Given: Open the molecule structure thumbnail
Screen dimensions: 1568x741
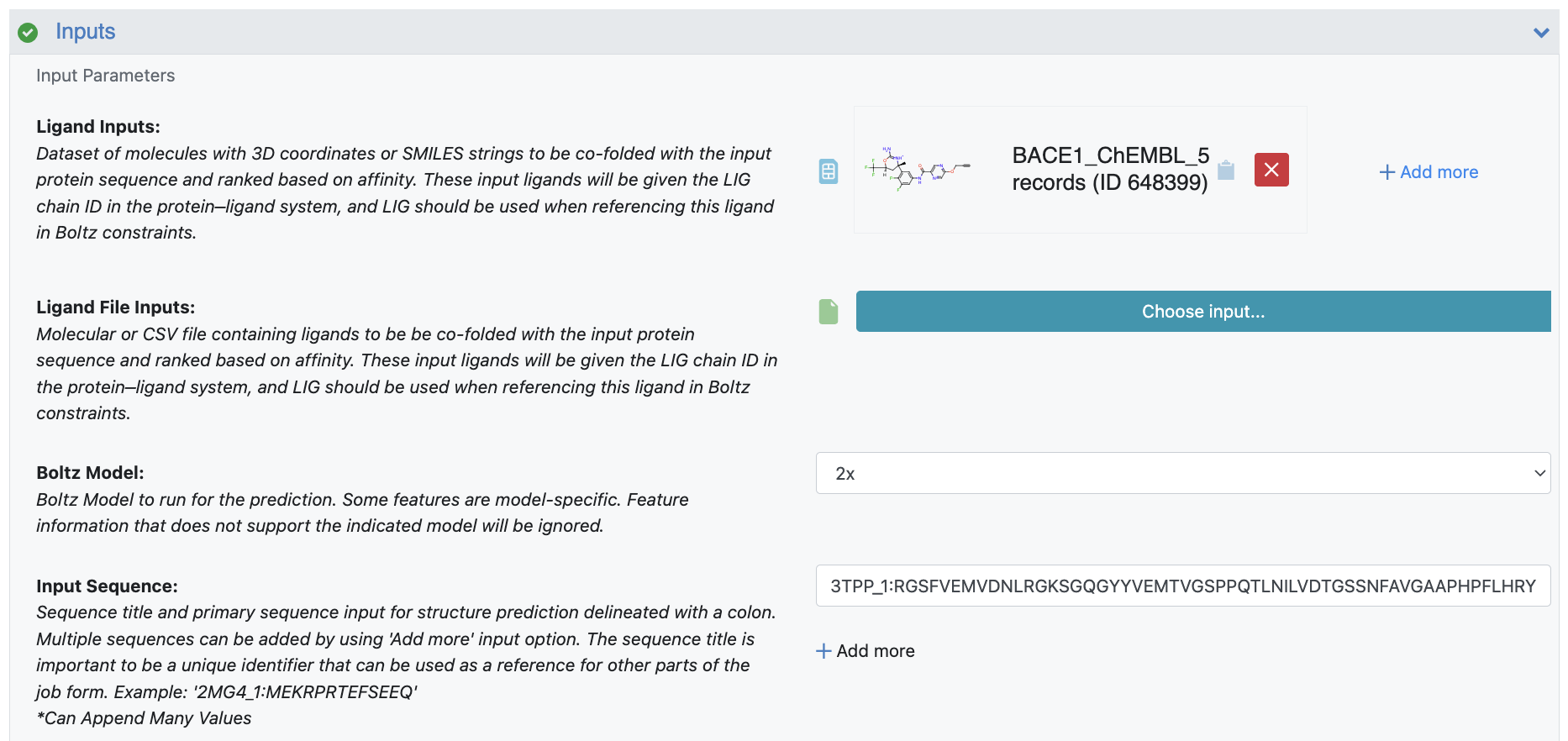Looking at the screenshot, I should [x=918, y=170].
